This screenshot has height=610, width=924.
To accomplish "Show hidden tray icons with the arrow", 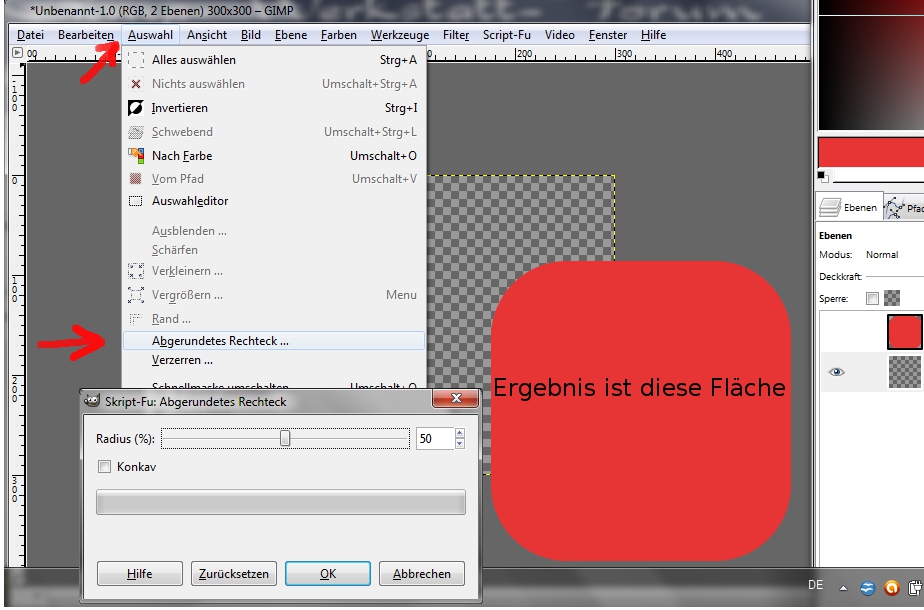I will point(843,587).
